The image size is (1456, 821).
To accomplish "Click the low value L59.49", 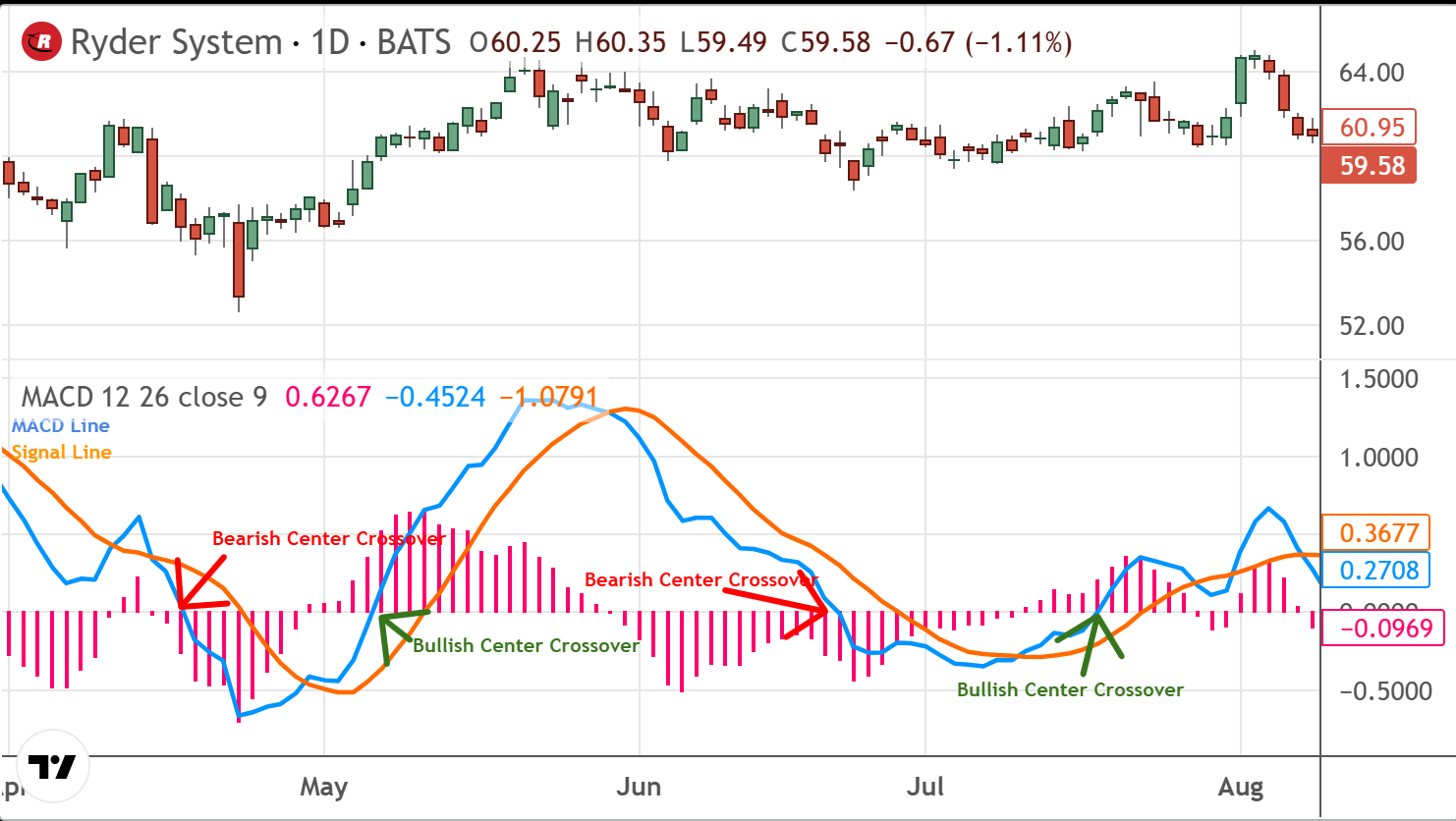I will 723,42.
